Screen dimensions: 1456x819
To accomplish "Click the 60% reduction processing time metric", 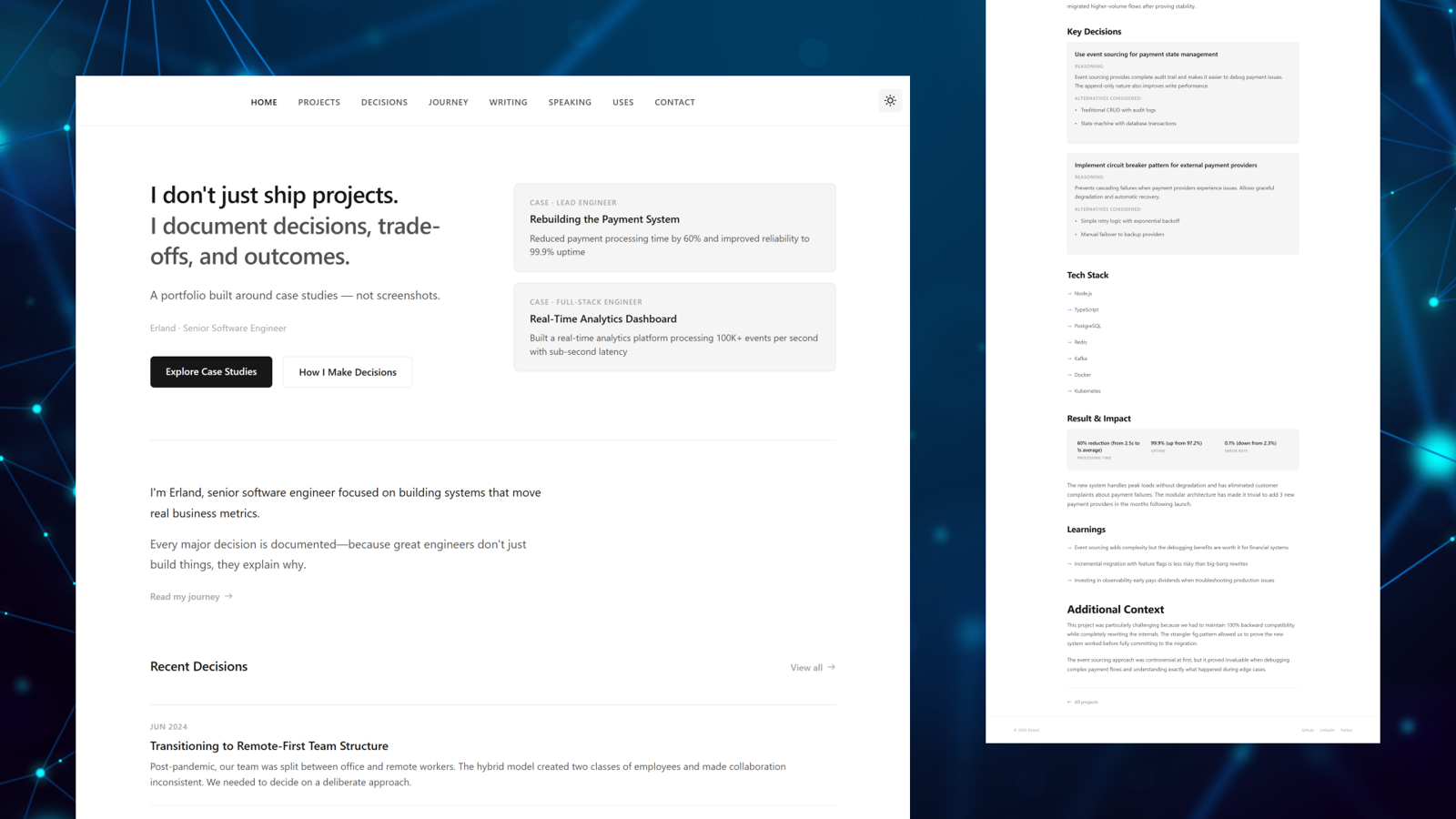I will tap(1108, 450).
